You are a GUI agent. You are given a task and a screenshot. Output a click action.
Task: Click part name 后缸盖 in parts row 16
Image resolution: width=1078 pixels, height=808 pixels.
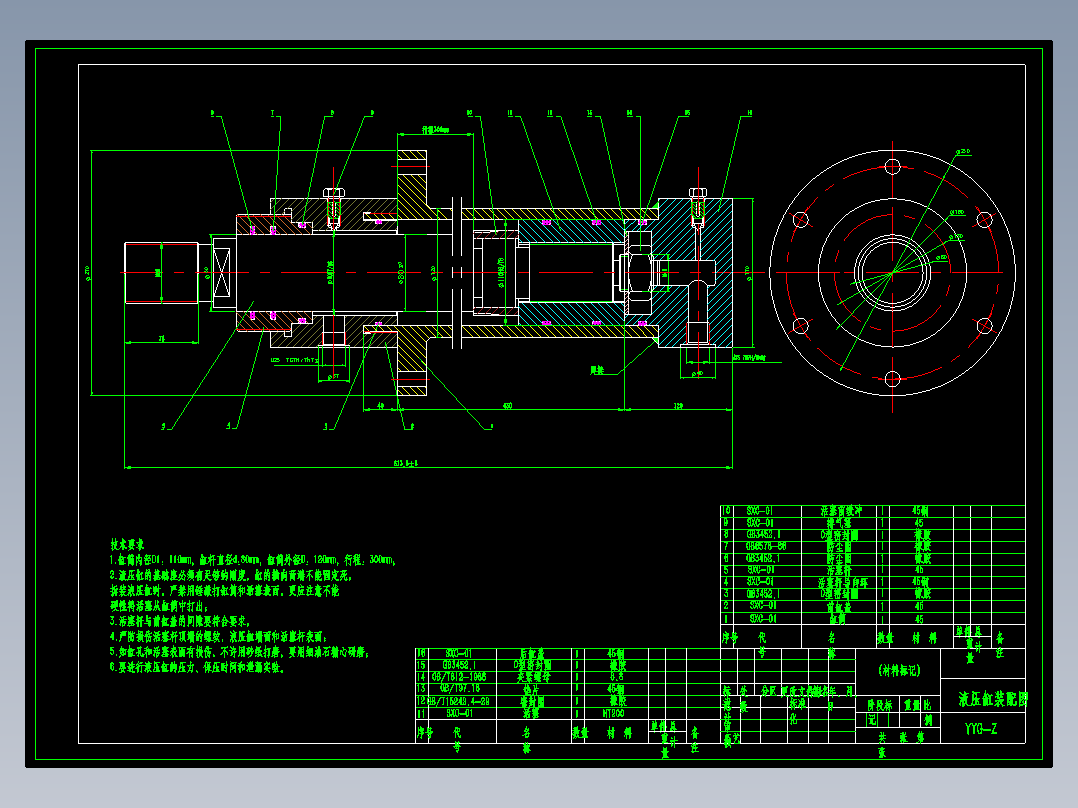[531, 653]
